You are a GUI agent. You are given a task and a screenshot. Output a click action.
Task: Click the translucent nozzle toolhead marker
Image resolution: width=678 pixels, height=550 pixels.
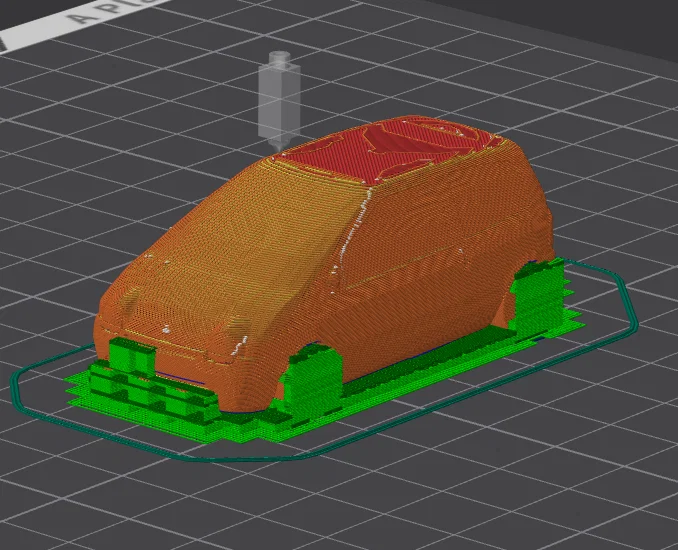[x=279, y=101]
